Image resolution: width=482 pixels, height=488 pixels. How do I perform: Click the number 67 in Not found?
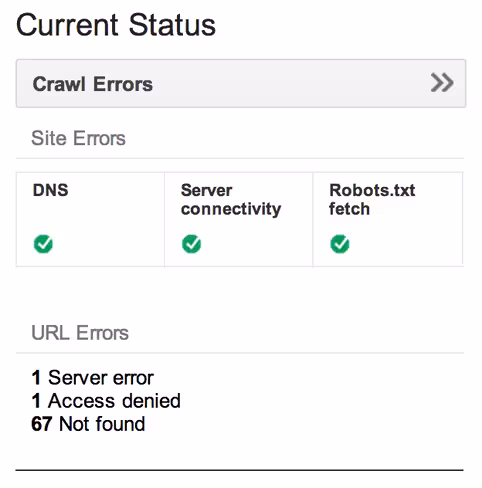pos(42,424)
